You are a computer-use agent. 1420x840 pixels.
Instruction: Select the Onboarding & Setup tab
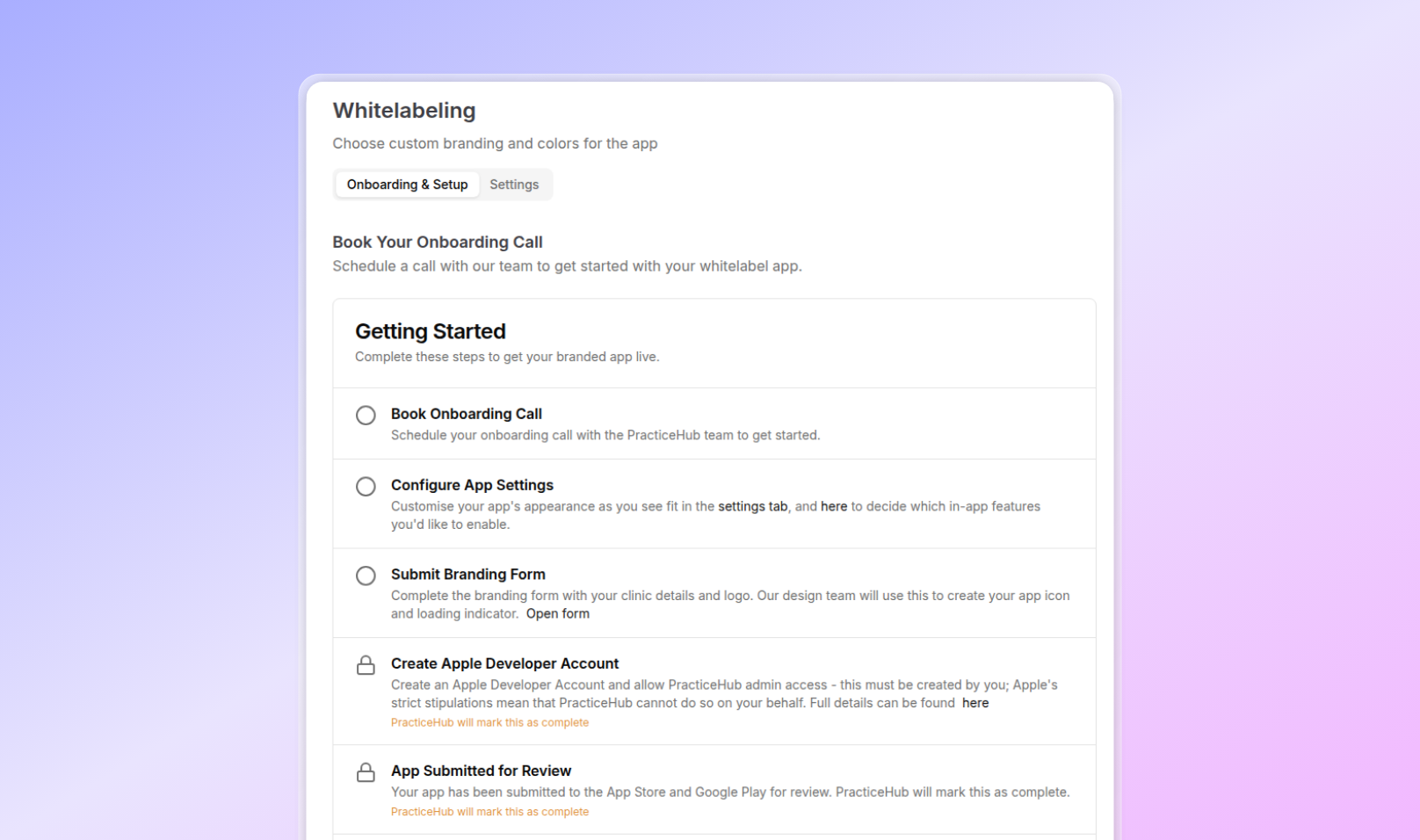(407, 185)
